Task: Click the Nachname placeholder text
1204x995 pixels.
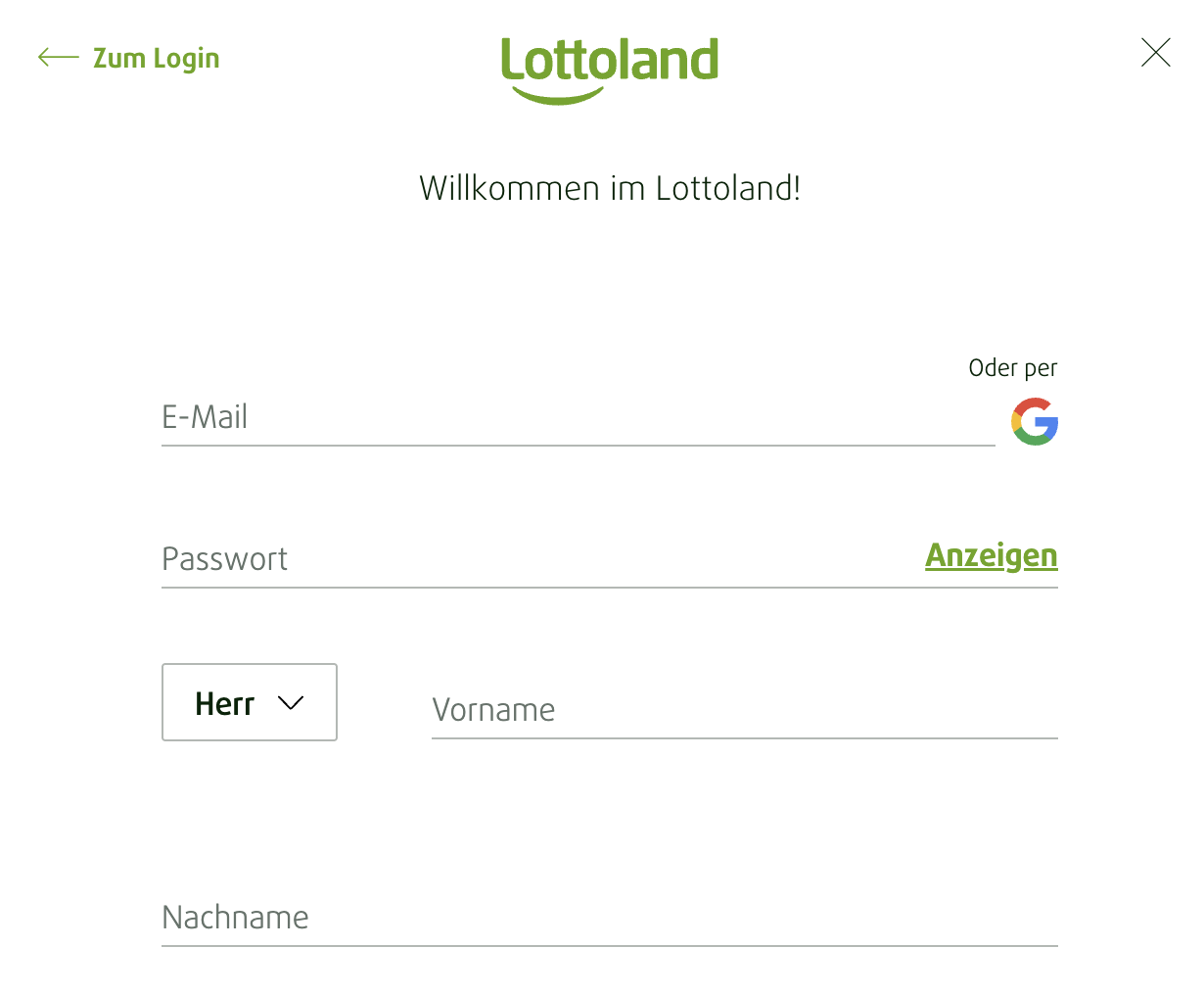Action: tap(235, 918)
